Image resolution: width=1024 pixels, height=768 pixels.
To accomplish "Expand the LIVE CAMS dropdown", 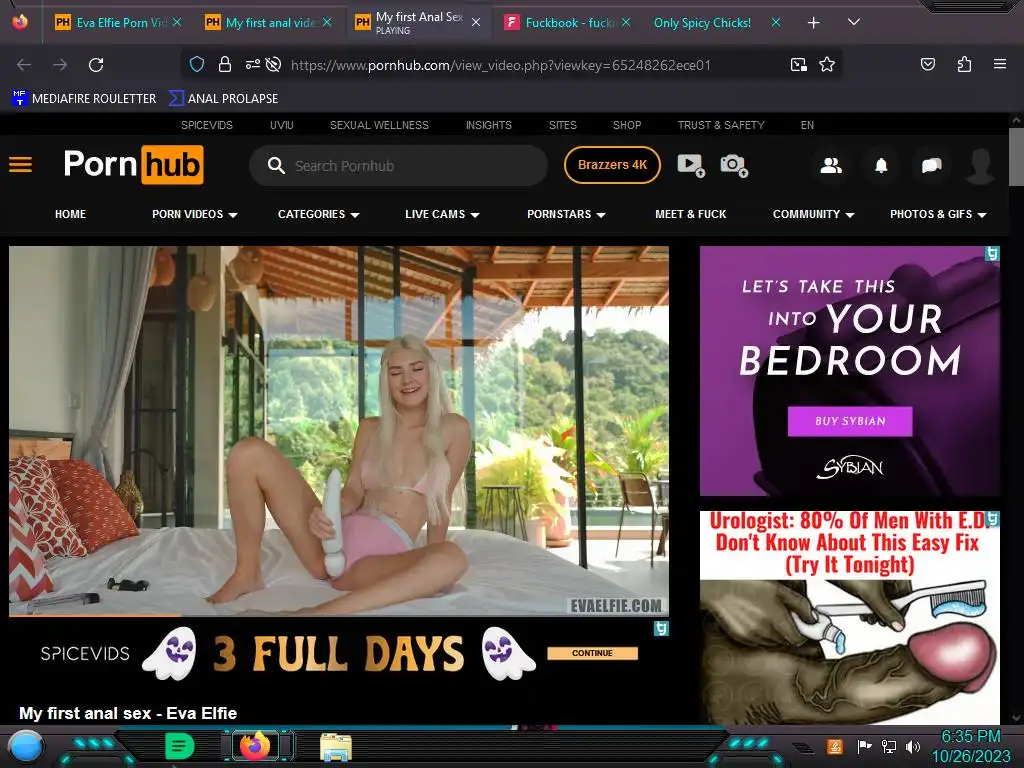I will tap(442, 214).
